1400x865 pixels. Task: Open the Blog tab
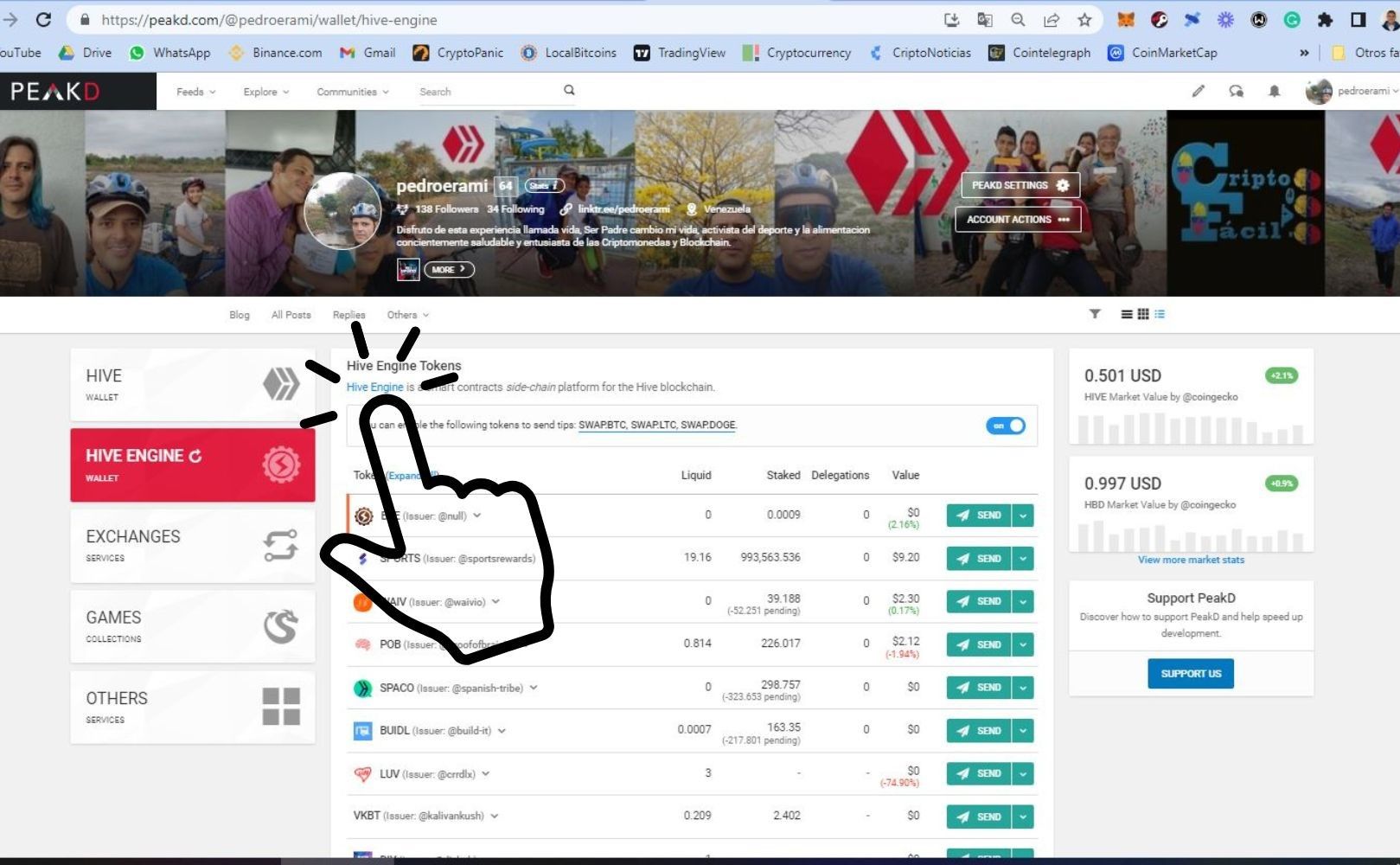pyautogui.click(x=240, y=315)
